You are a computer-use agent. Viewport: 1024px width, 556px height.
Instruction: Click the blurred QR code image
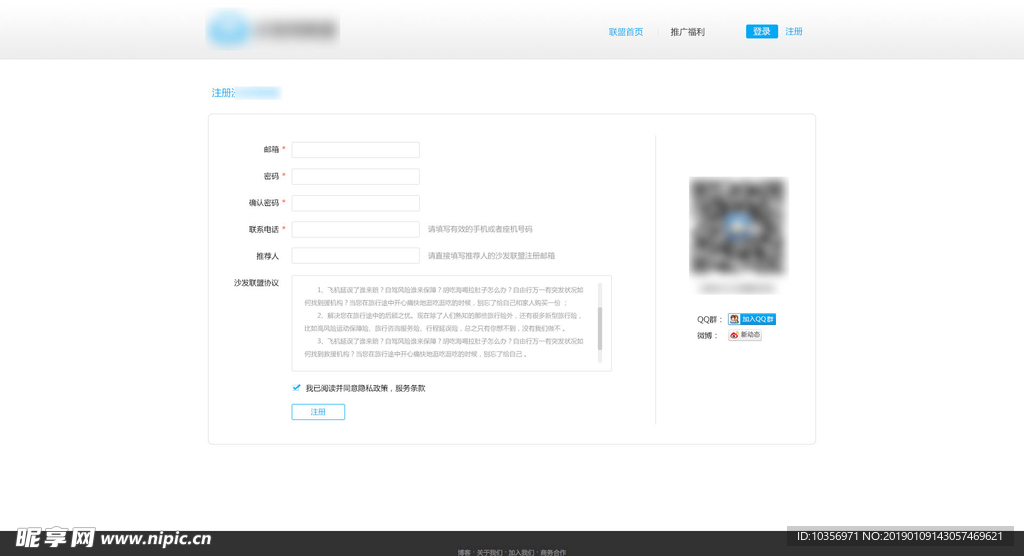[738, 227]
